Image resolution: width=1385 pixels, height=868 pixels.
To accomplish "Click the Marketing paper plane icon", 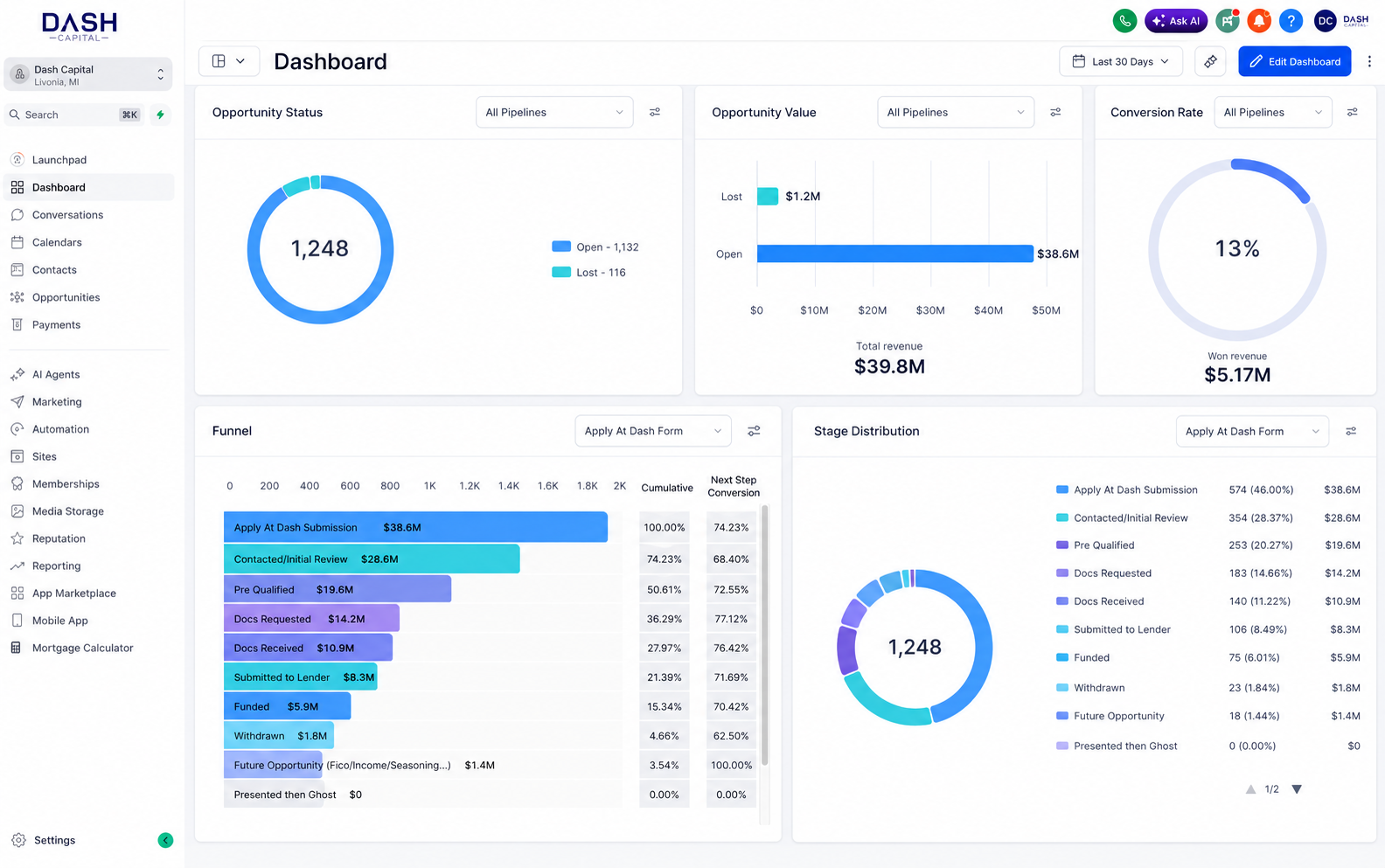I will point(17,401).
